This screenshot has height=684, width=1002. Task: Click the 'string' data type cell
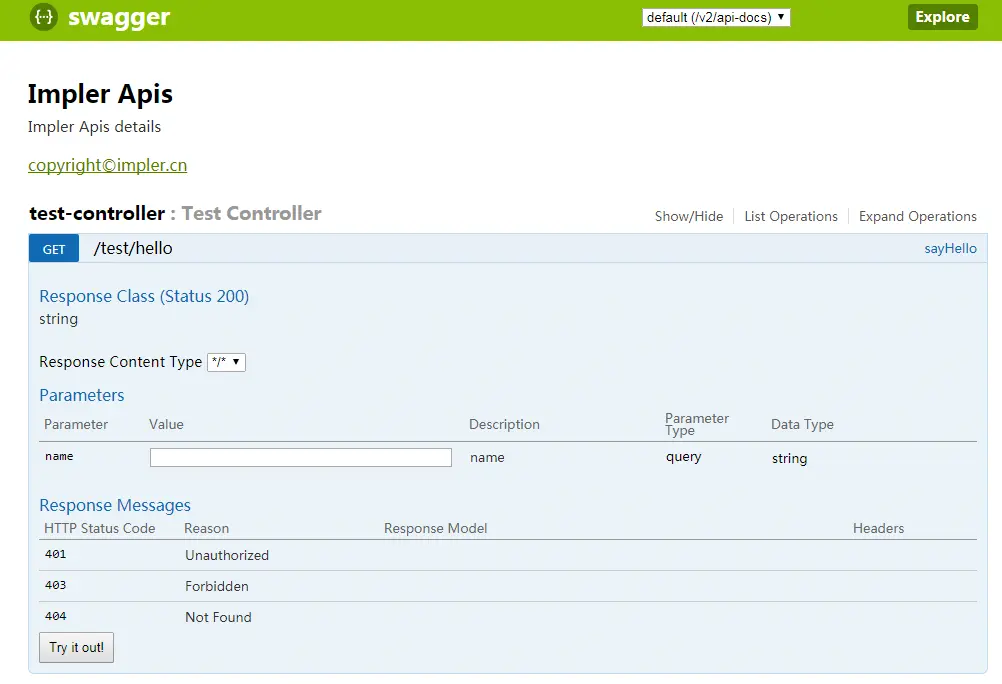[789, 458]
